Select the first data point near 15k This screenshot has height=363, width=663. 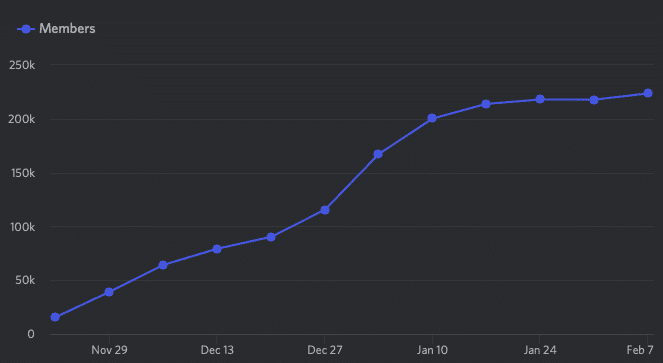tap(55, 317)
